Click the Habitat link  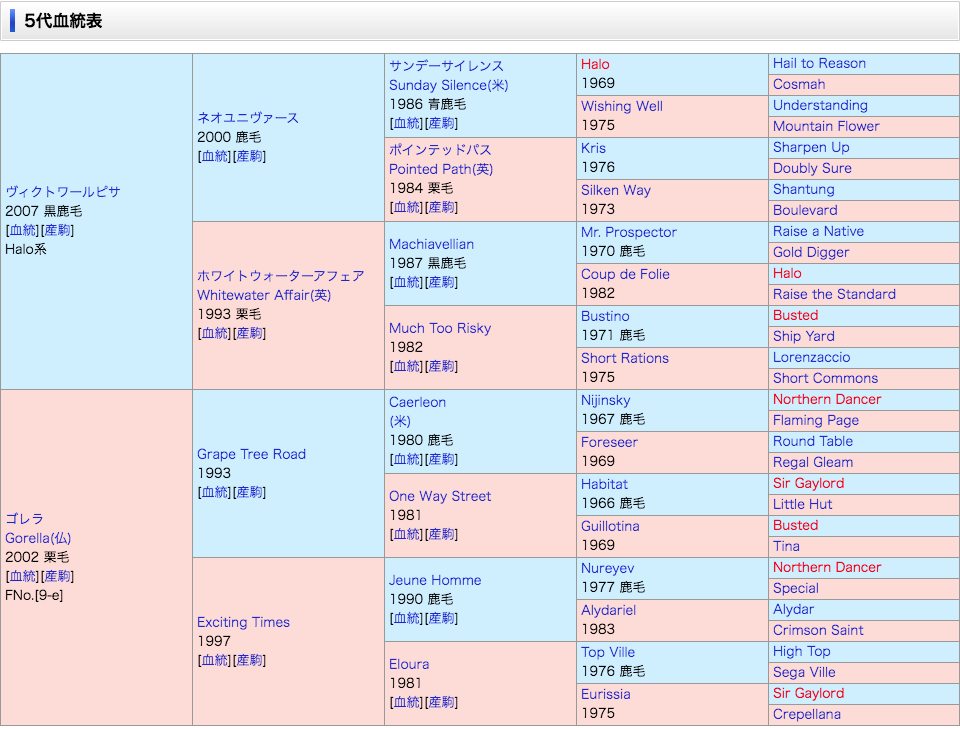point(604,484)
